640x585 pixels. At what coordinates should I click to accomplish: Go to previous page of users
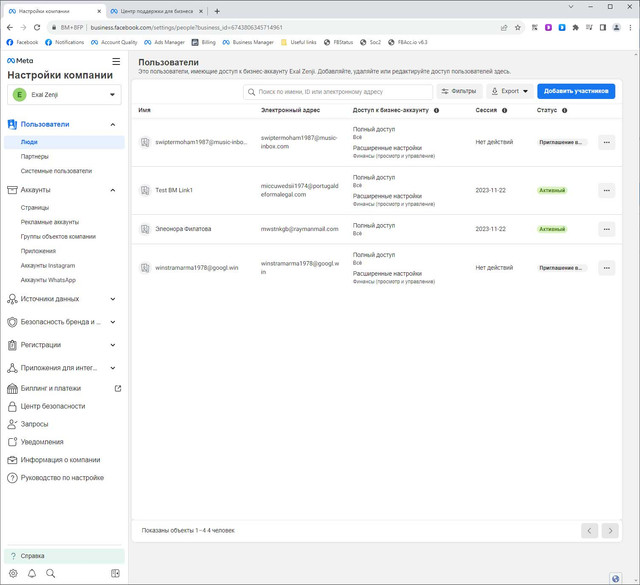(589, 531)
